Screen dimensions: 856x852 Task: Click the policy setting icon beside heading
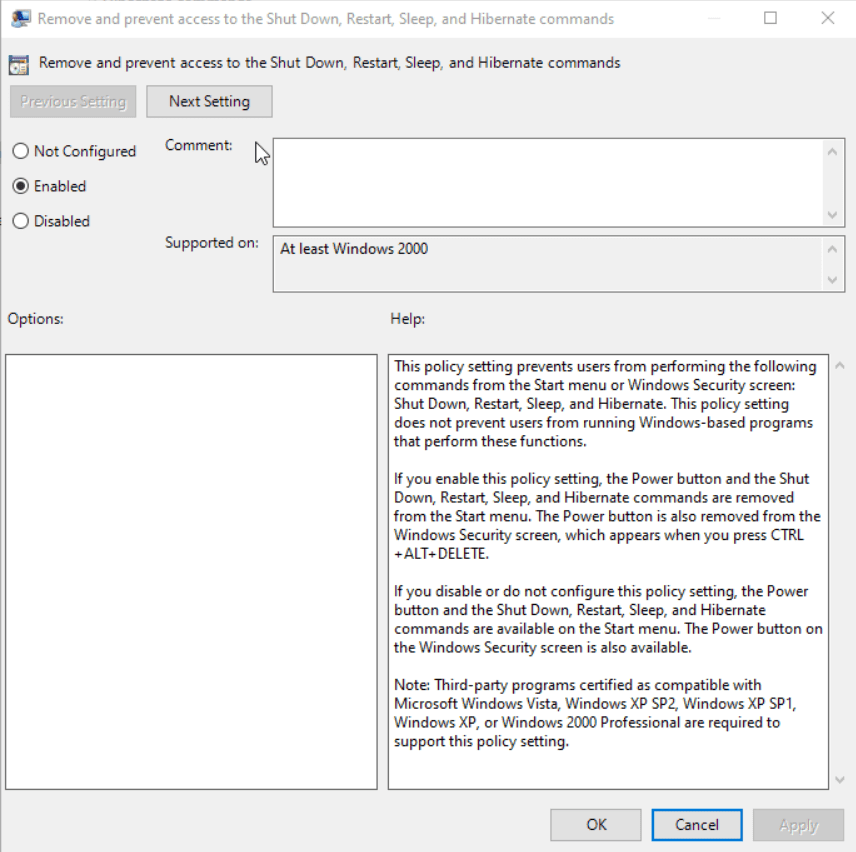point(19,64)
